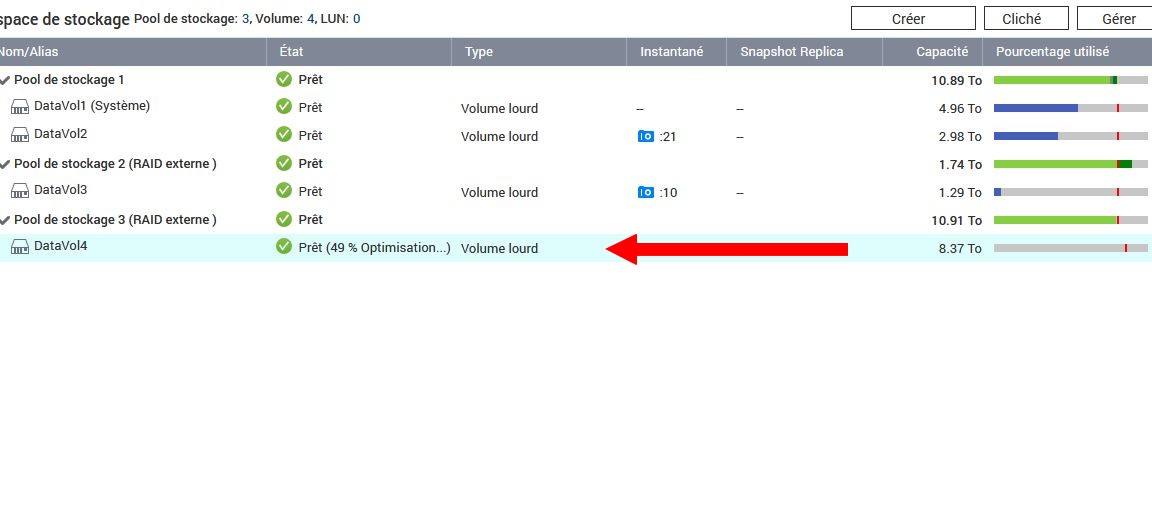
Task: Click the DataVol2 snapshot camera icon
Action: point(645,136)
